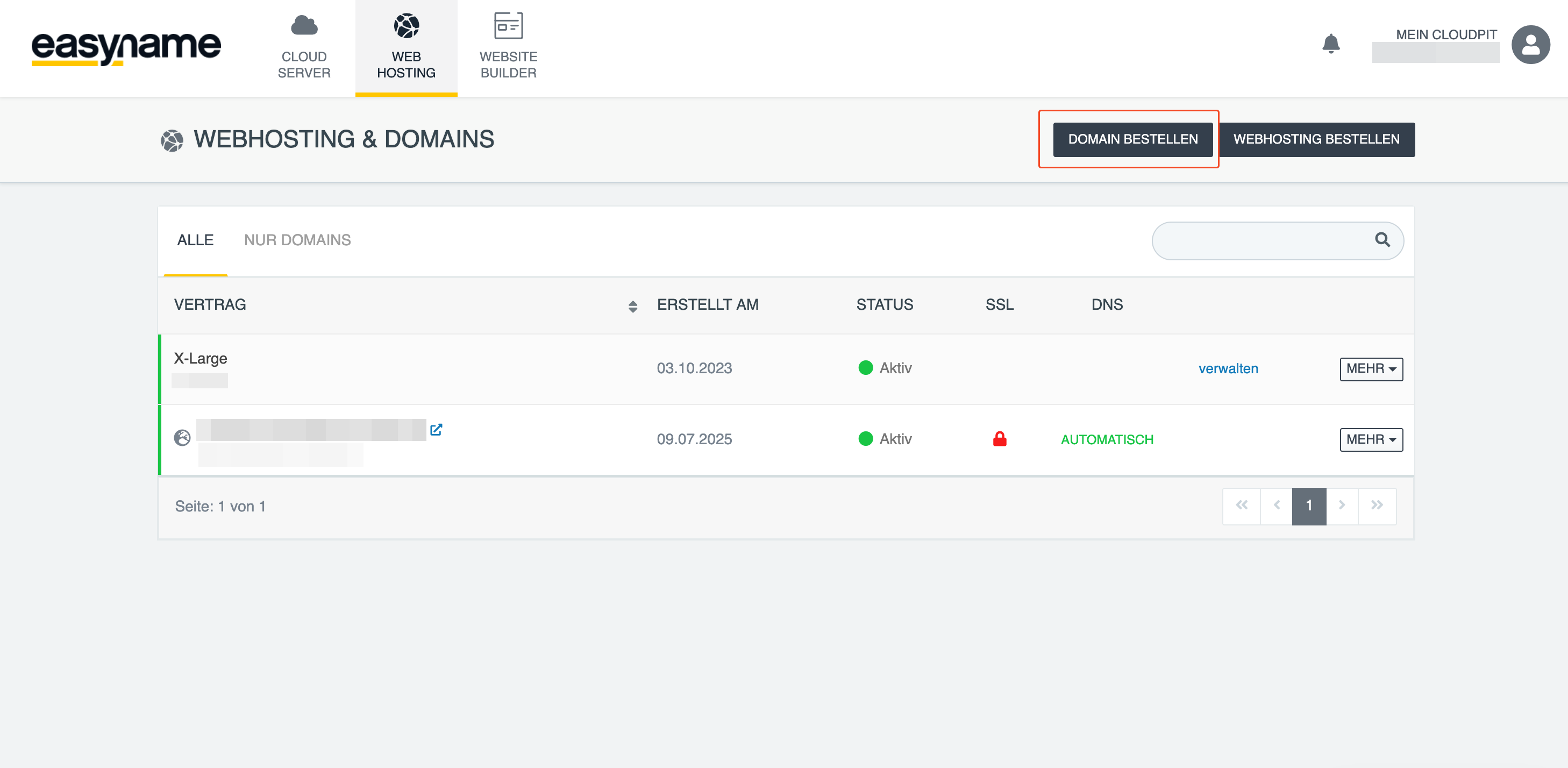Click the Web Hosting globe icon
Image resolution: width=1568 pixels, height=768 pixels.
coord(406,26)
